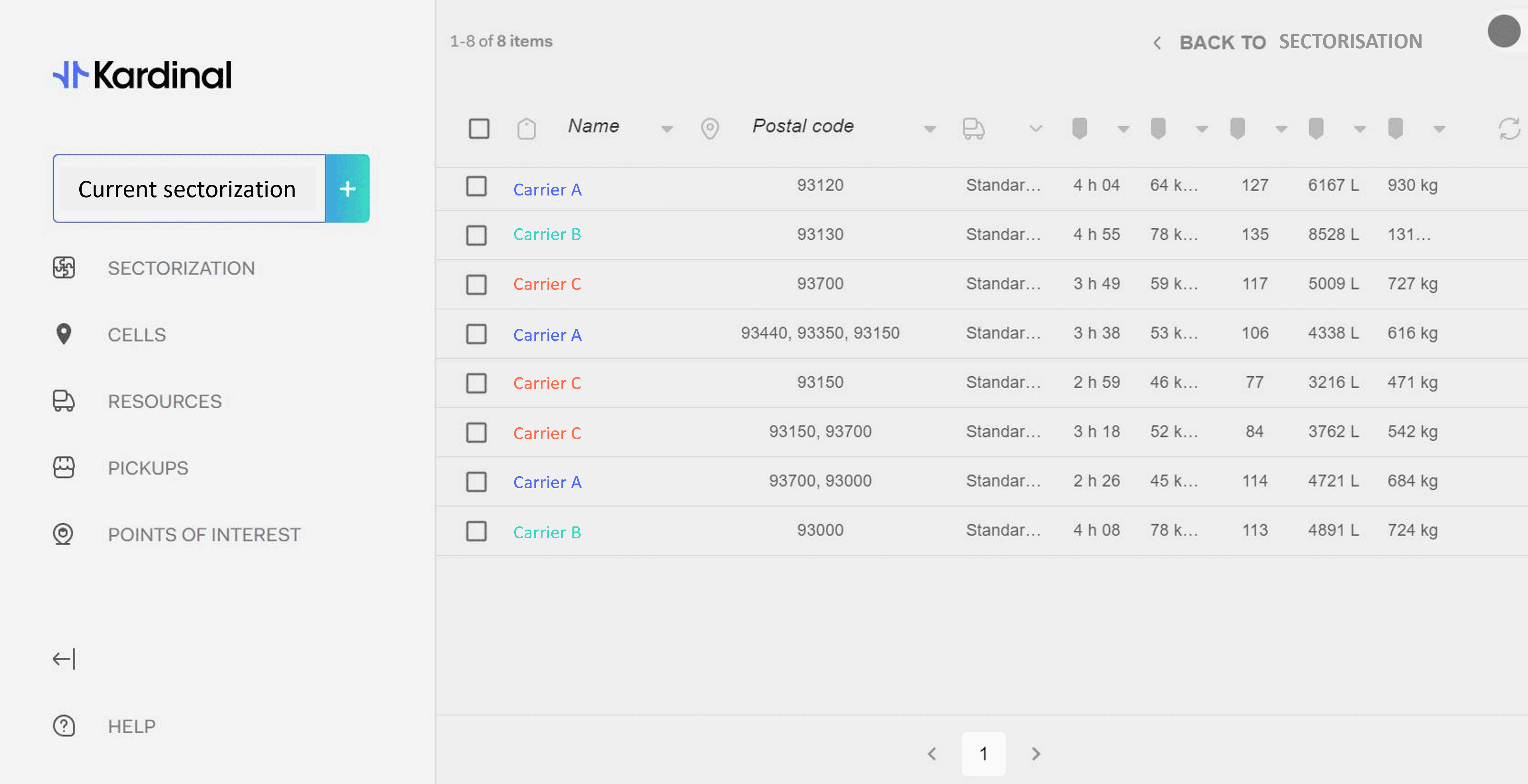The image size is (1528, 784).
Task: Open Carrier A link for 93700, 93000
Action: coord(547,482)
